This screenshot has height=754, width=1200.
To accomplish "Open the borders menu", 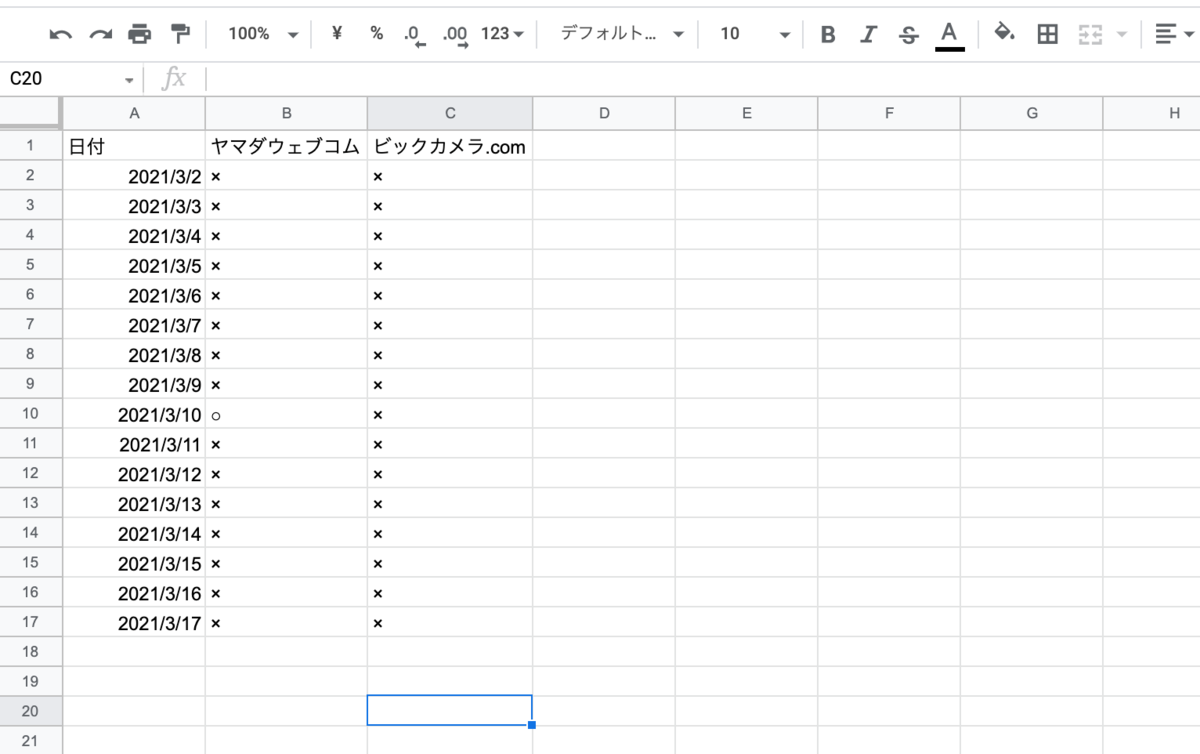I will 1047,33.
